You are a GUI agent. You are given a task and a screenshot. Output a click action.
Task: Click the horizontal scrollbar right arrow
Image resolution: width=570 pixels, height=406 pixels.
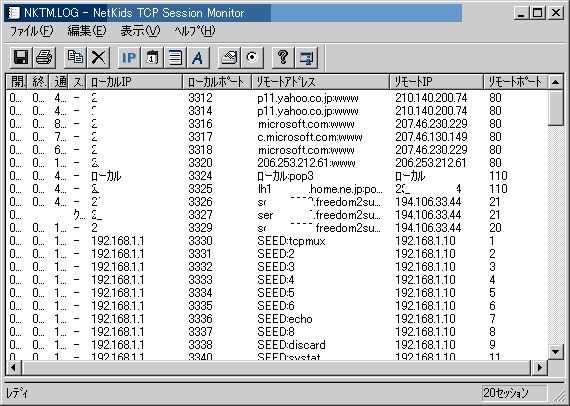click(x=540, y=367)
